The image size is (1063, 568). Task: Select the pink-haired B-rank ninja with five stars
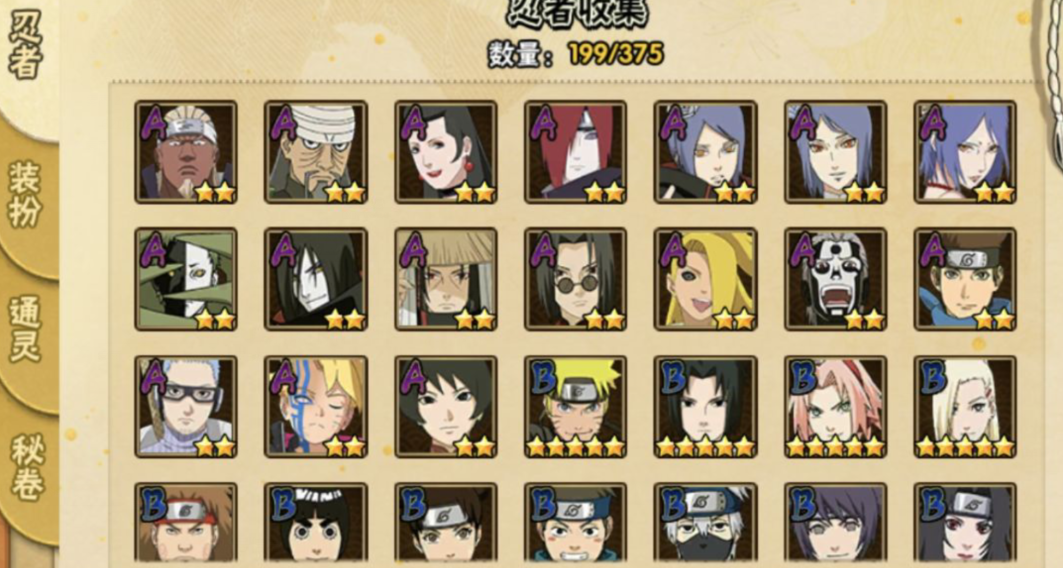pos(835,407)
